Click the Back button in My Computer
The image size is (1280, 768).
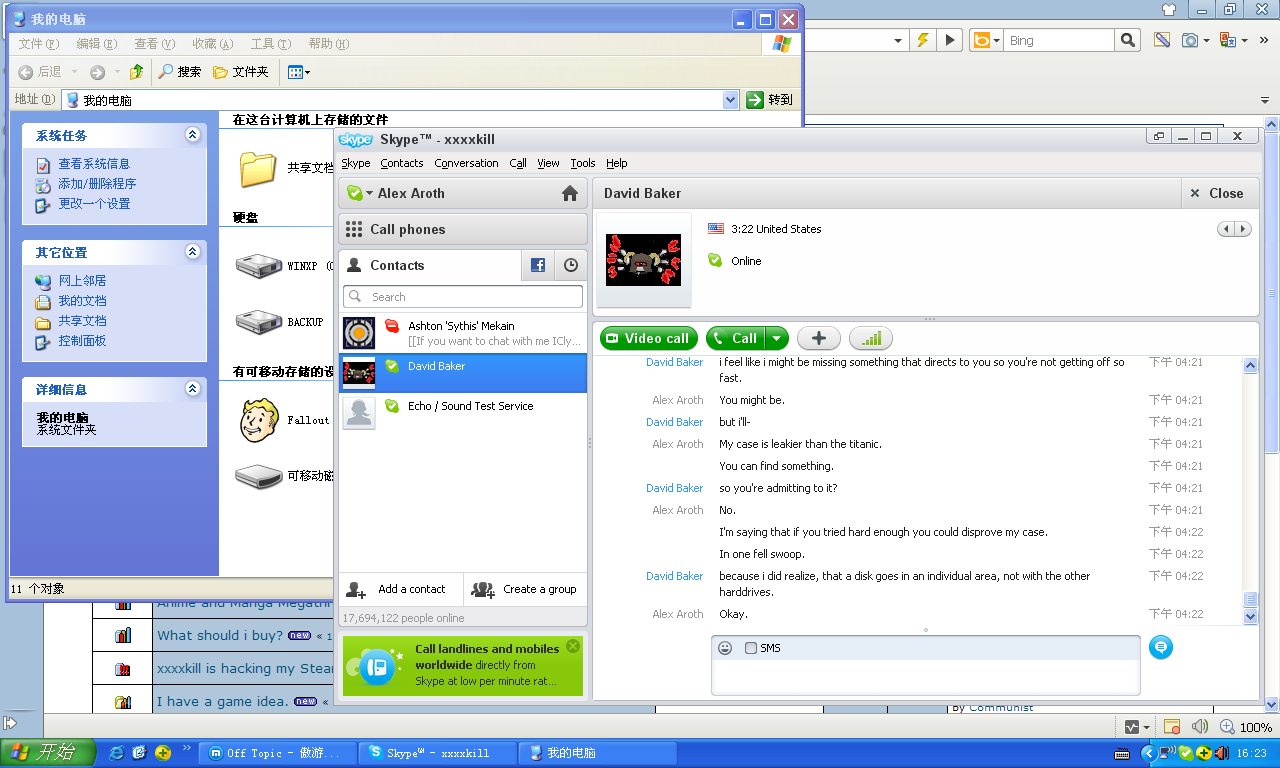coord(40,72)
